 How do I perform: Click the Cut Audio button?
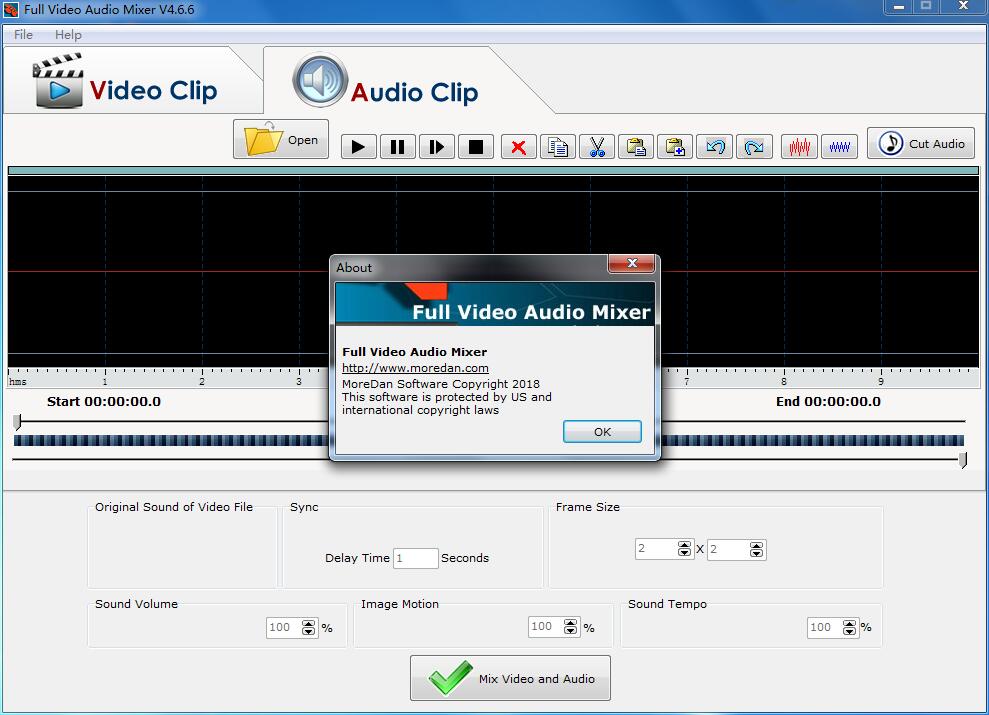921,143
